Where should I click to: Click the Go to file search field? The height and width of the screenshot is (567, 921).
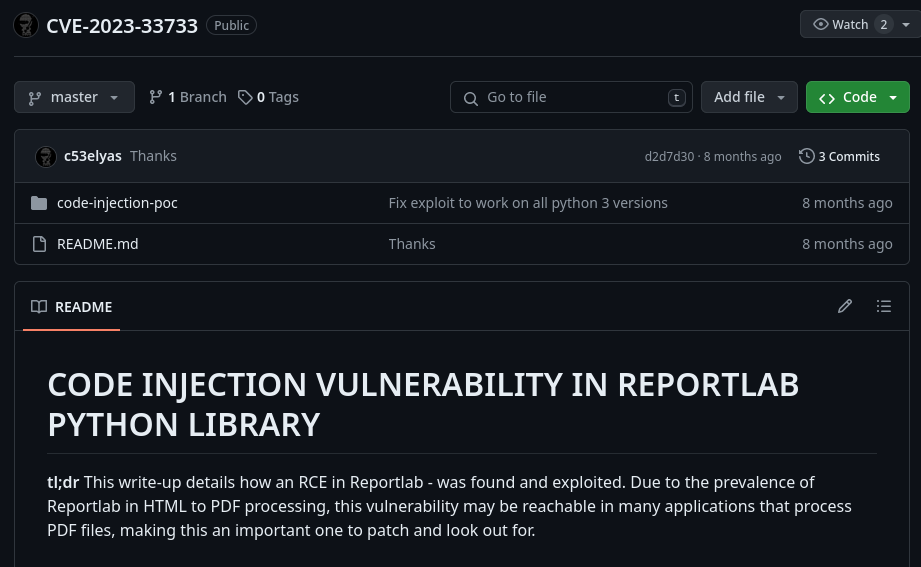click(571, 97)
